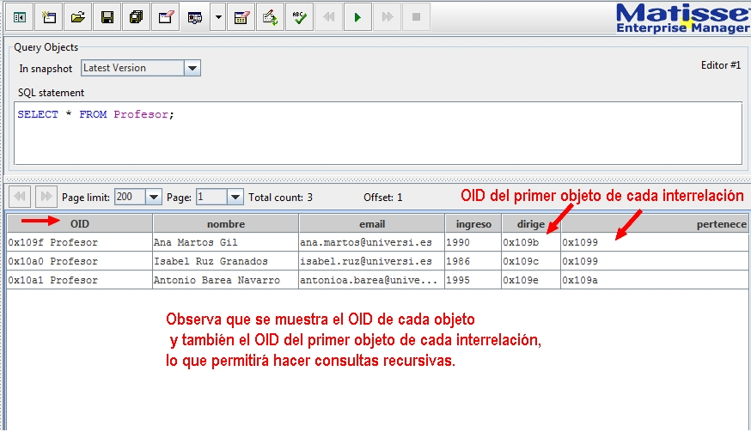Click the pertenece column header

tap(655, 224)
